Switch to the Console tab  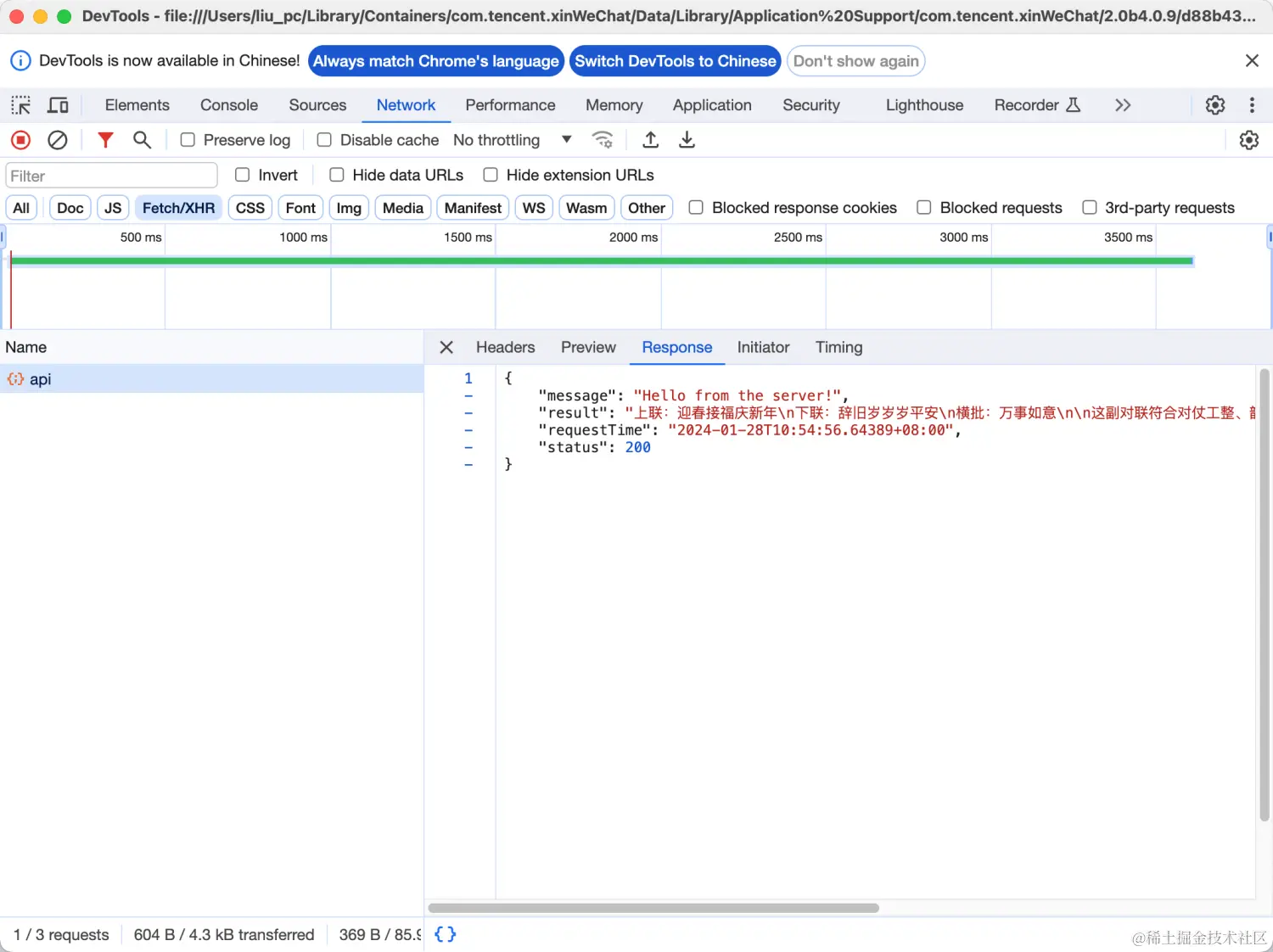click(229, 105)
